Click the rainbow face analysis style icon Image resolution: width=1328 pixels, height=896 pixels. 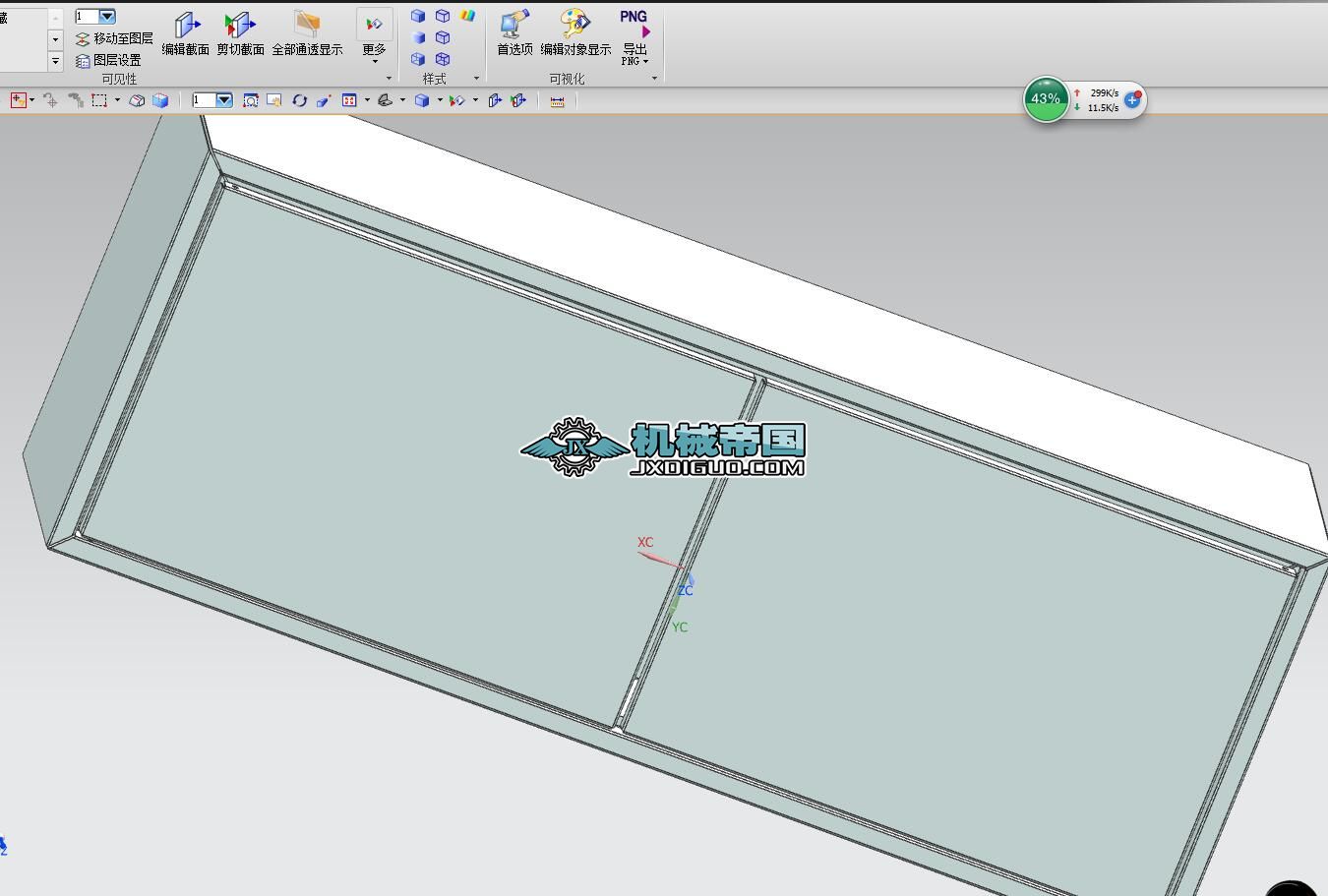pos(467,16)
